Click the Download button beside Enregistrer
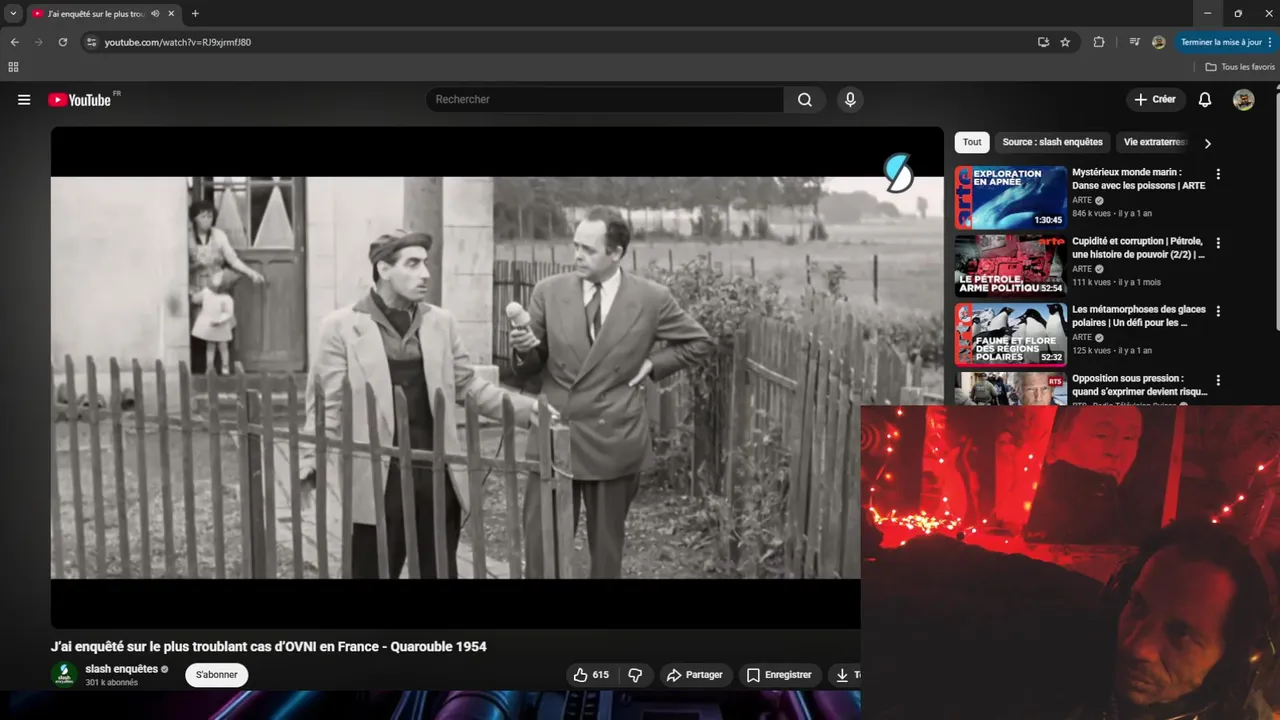Screen dimensions: 1280x720 [x=844, y=675]
